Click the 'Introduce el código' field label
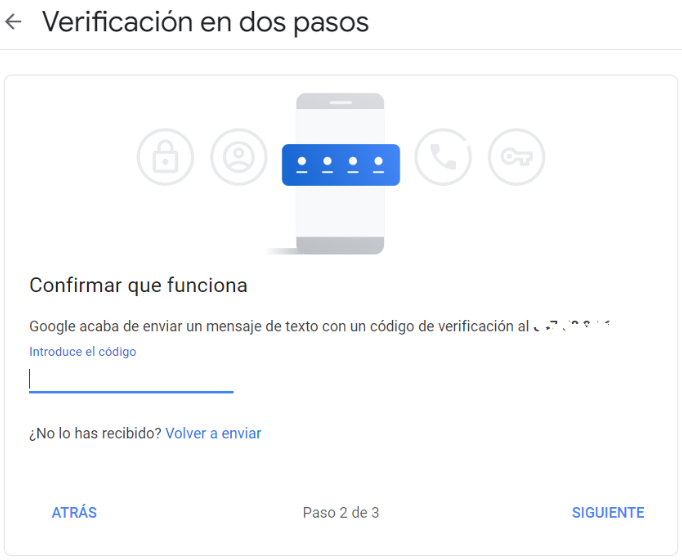This screenshot has height=560, width=682. click(x=83, y=351)
